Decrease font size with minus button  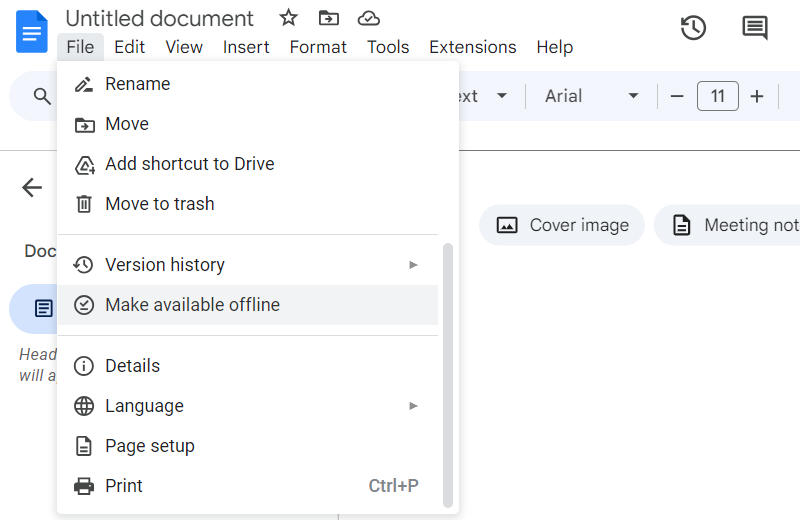(677, 96)
